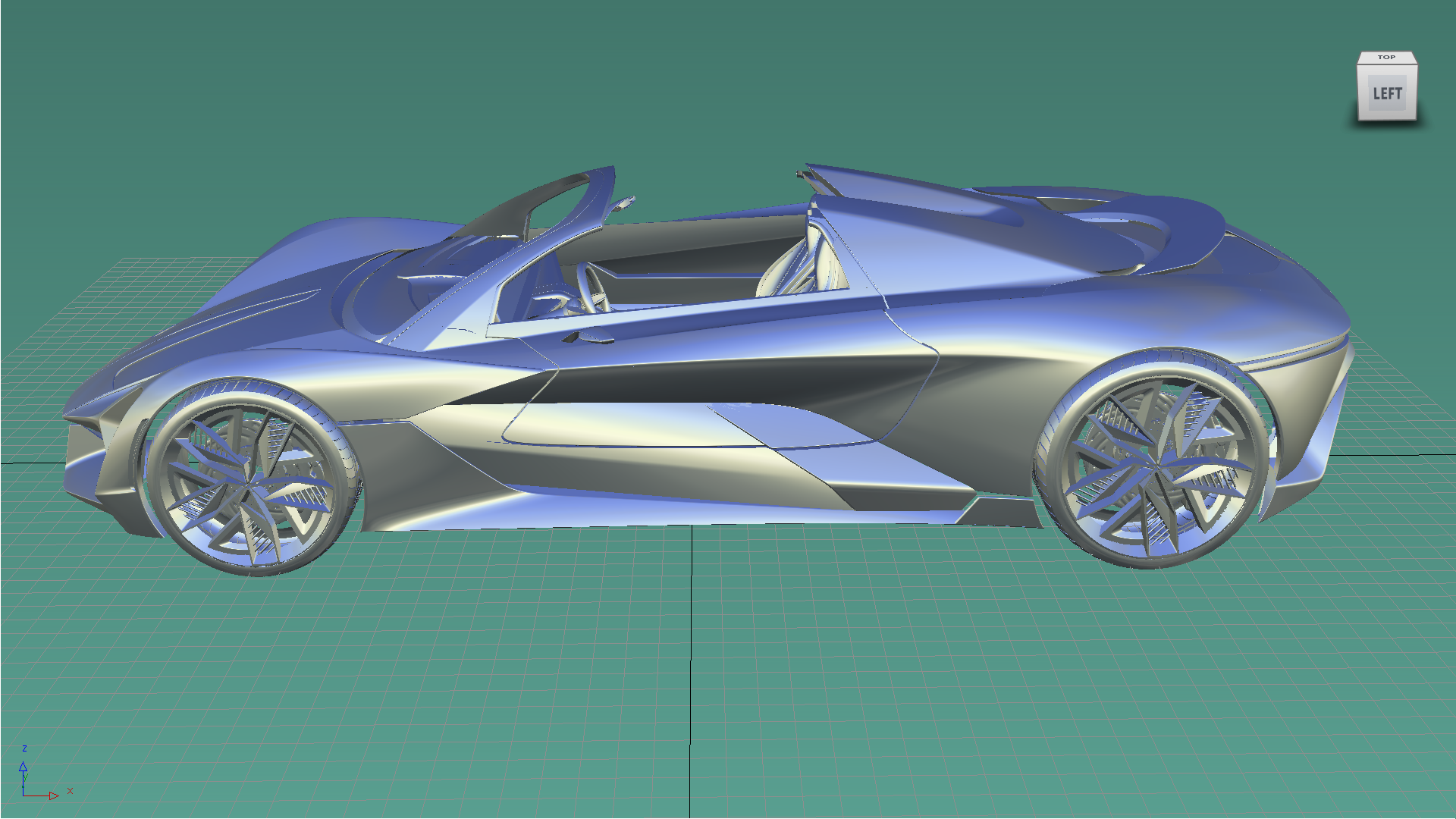Click the red X axis arrow of the gizmo

(x=53, y=795)
